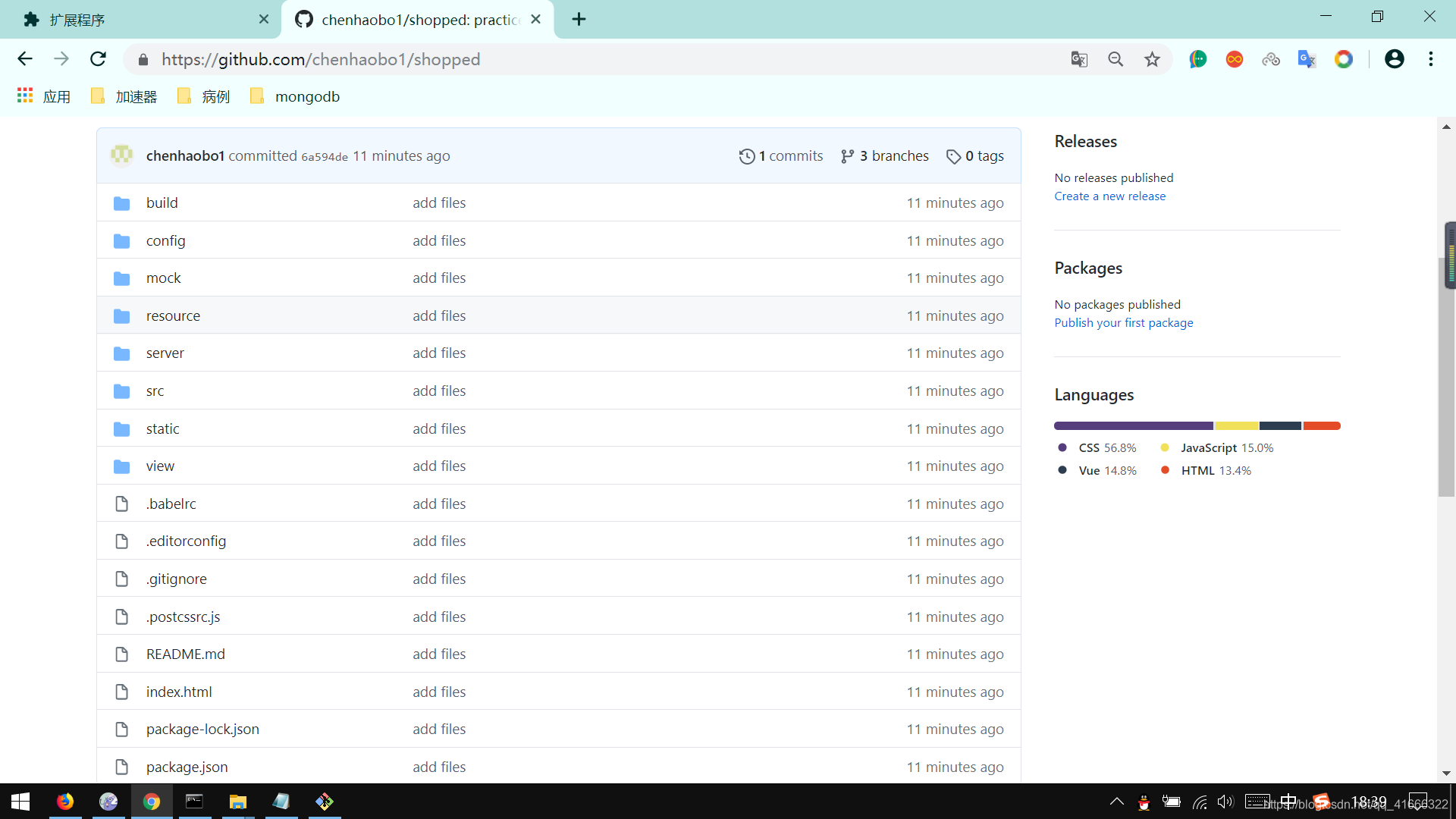Switch to the 扩展程序 tab
This screenshot has height=819, width=1456.
[x=140, y=20]
